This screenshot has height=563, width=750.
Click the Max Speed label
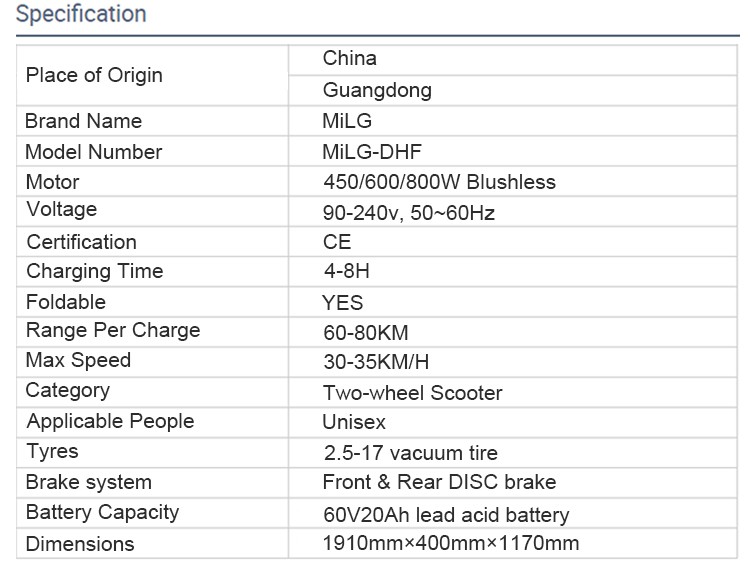pos(79,361)
